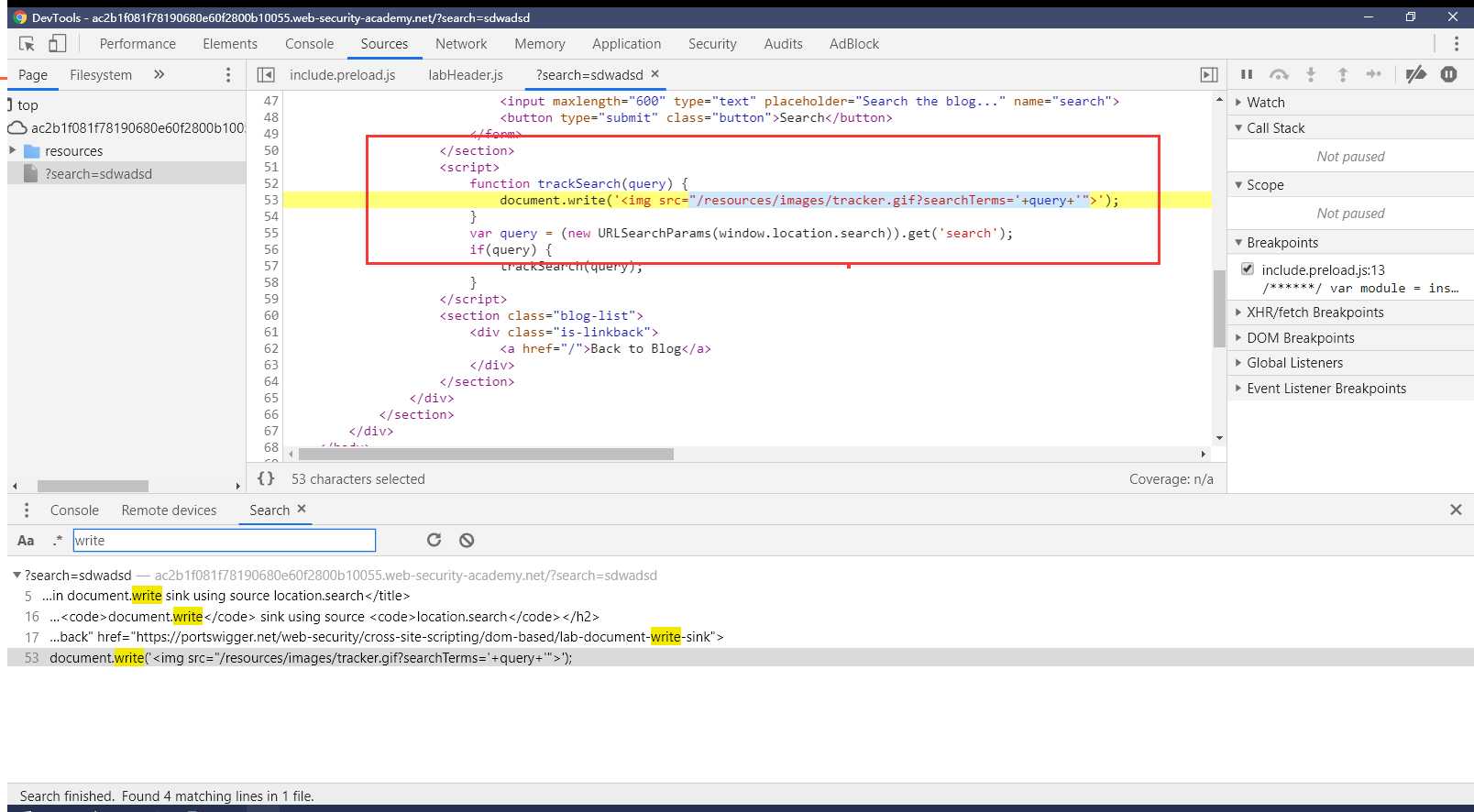Toggle pause on exceptions icon
Viewport: 1474px width, 812px height.
coord(1448,74)
